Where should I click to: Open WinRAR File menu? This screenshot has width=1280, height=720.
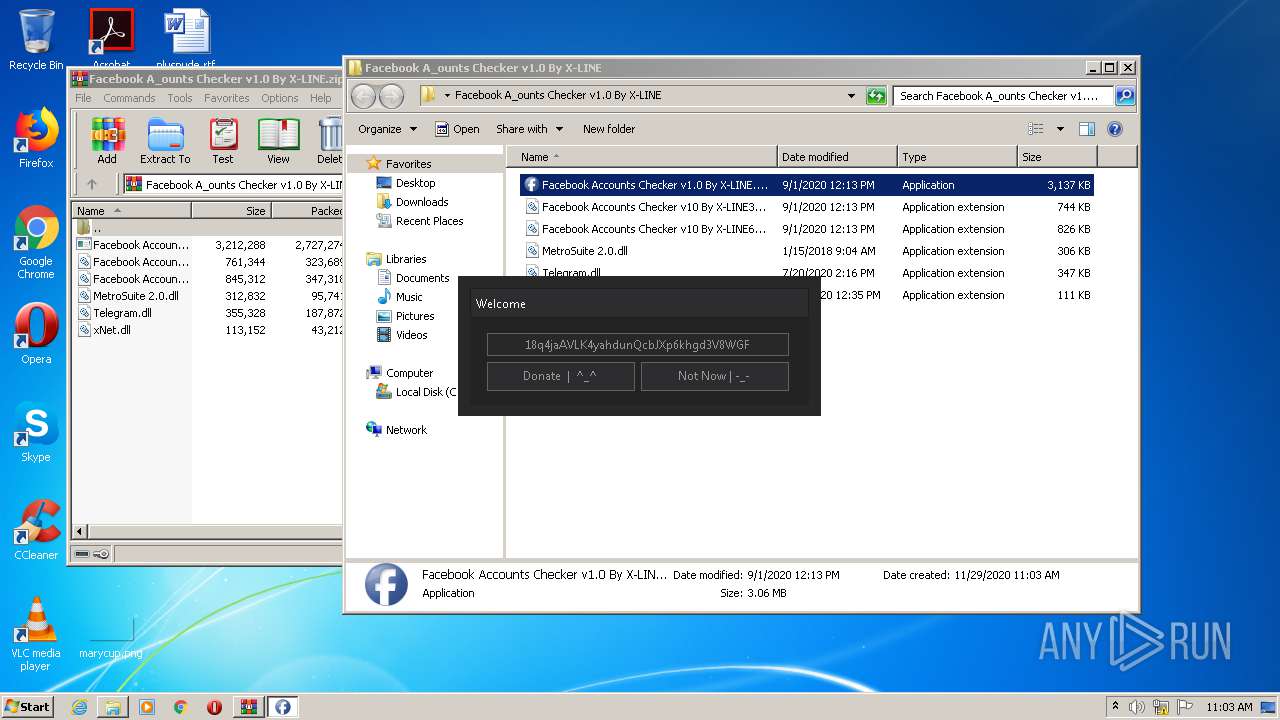(x=83, y=98)
